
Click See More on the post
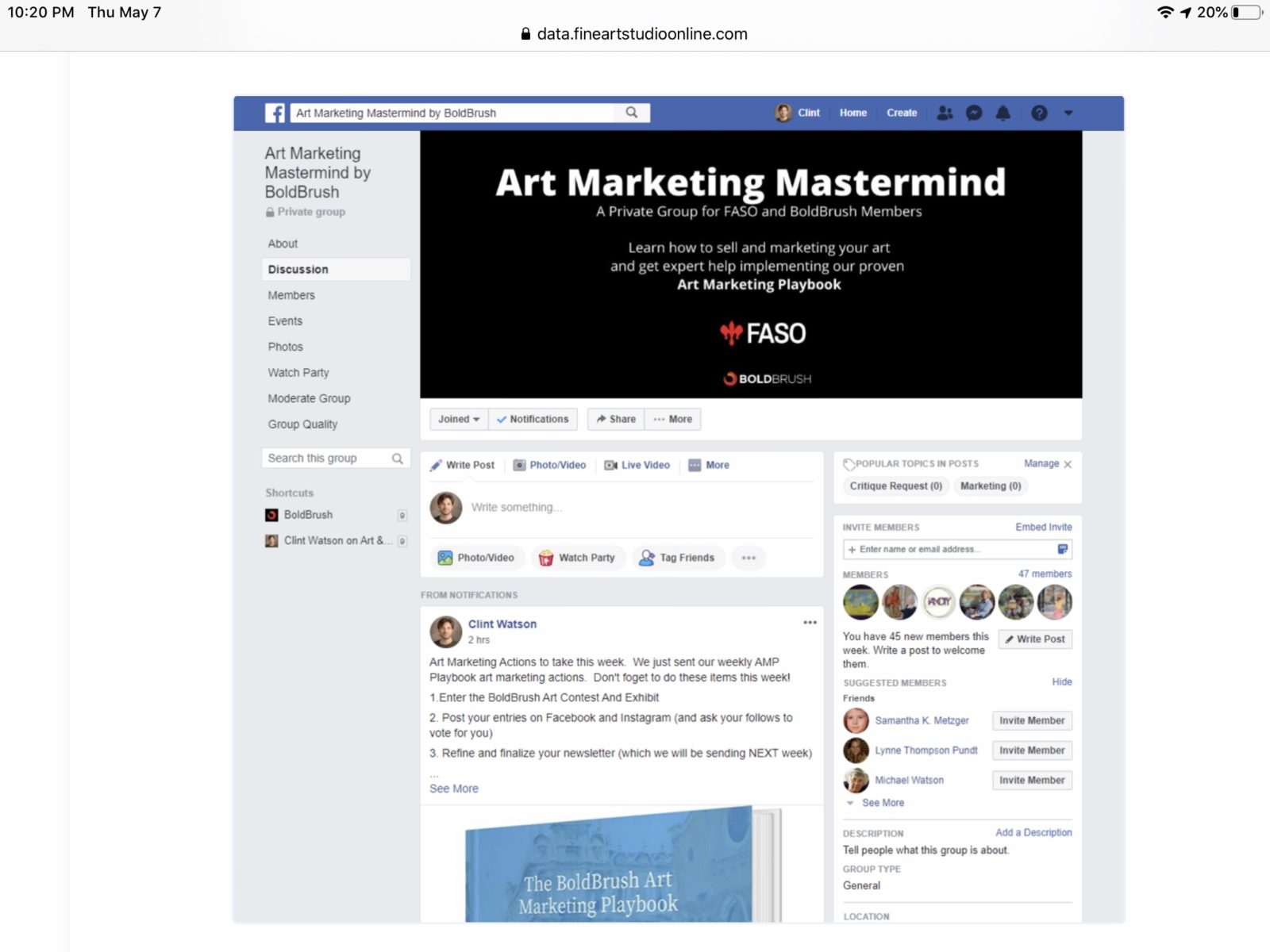[x=454, y=789]
